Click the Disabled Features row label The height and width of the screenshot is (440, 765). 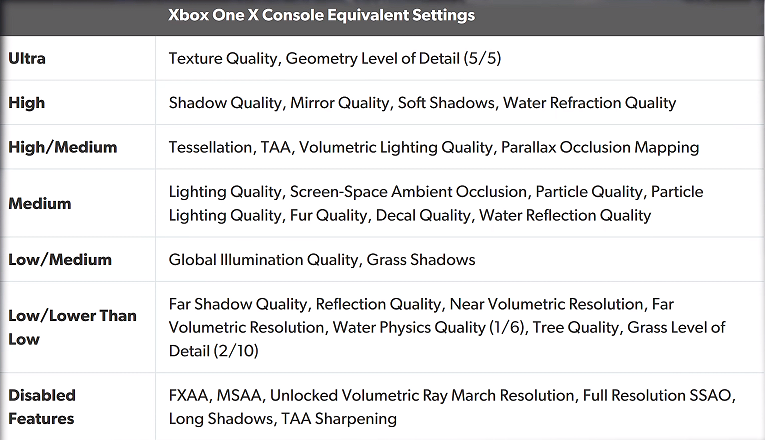[42, 407]
